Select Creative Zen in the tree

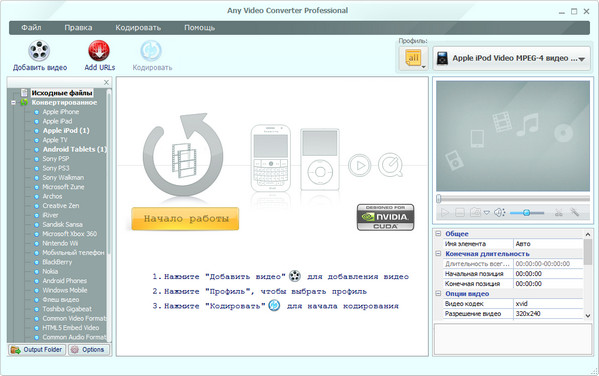pos(61,206)
